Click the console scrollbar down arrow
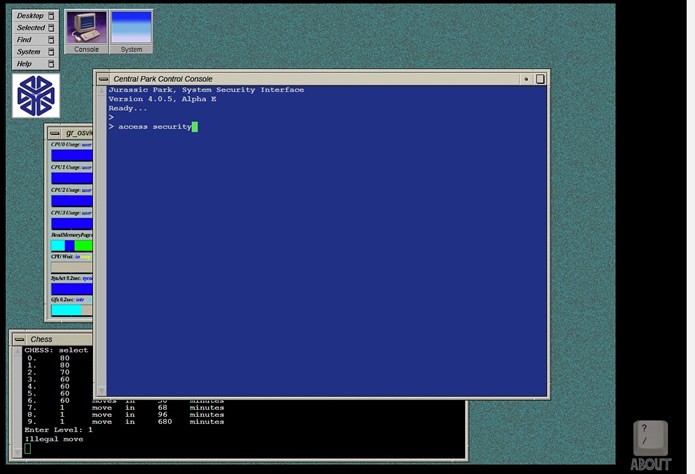Image resolution: width=695 pixels, height=474 pixels. coord(102,391)
